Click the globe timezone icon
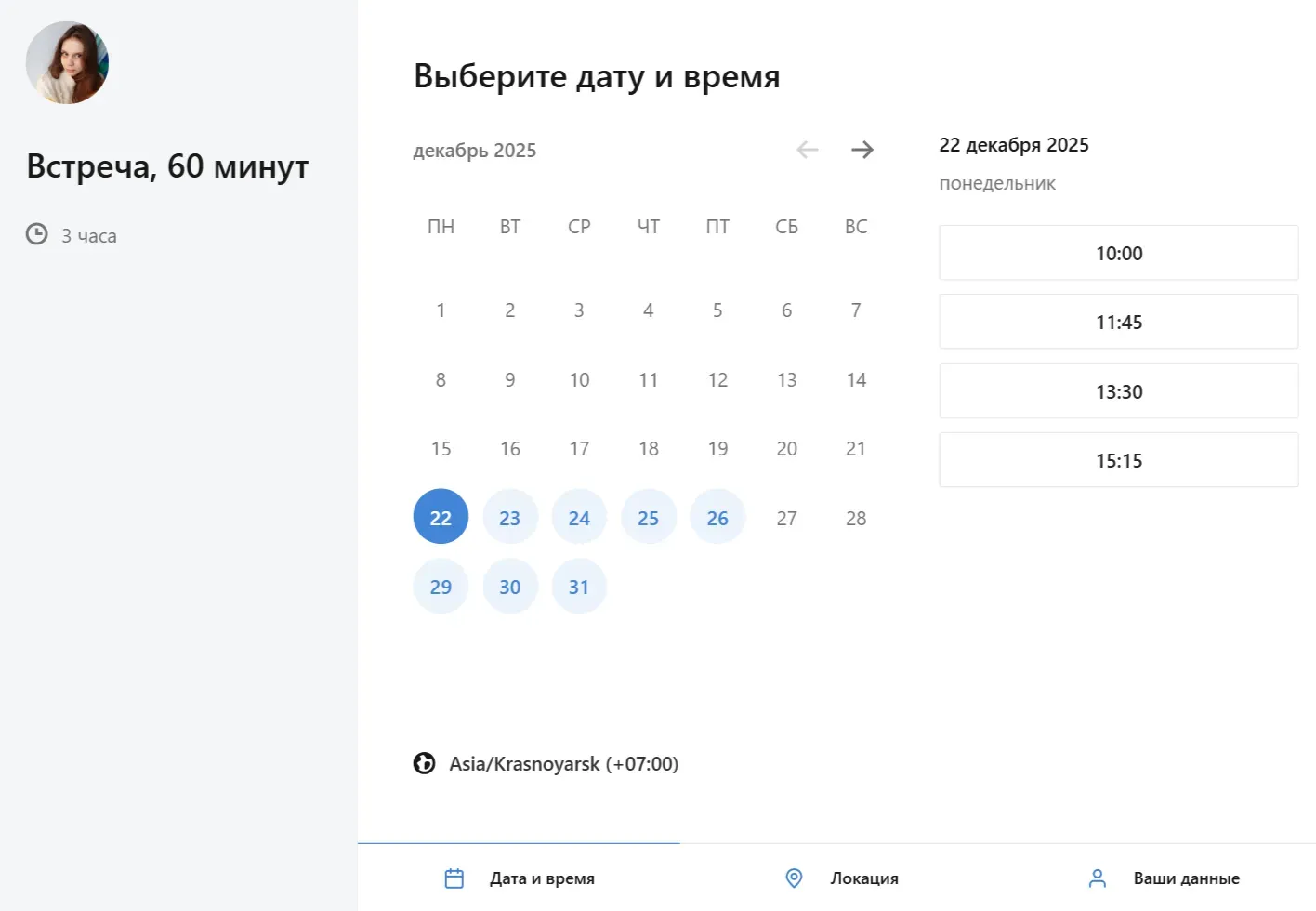1316x911 pixels. click(x=424, y=763)
